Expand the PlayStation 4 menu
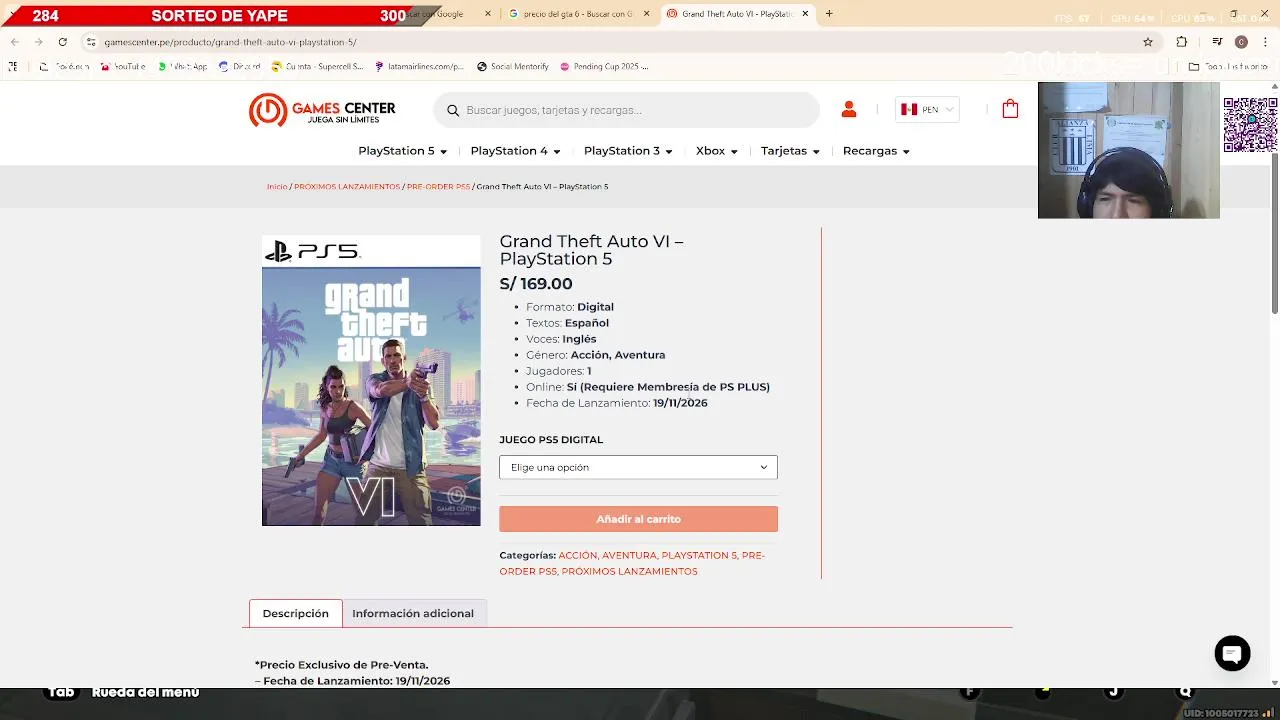Viewport: 1280px width, 720px height. coord(515,151)
